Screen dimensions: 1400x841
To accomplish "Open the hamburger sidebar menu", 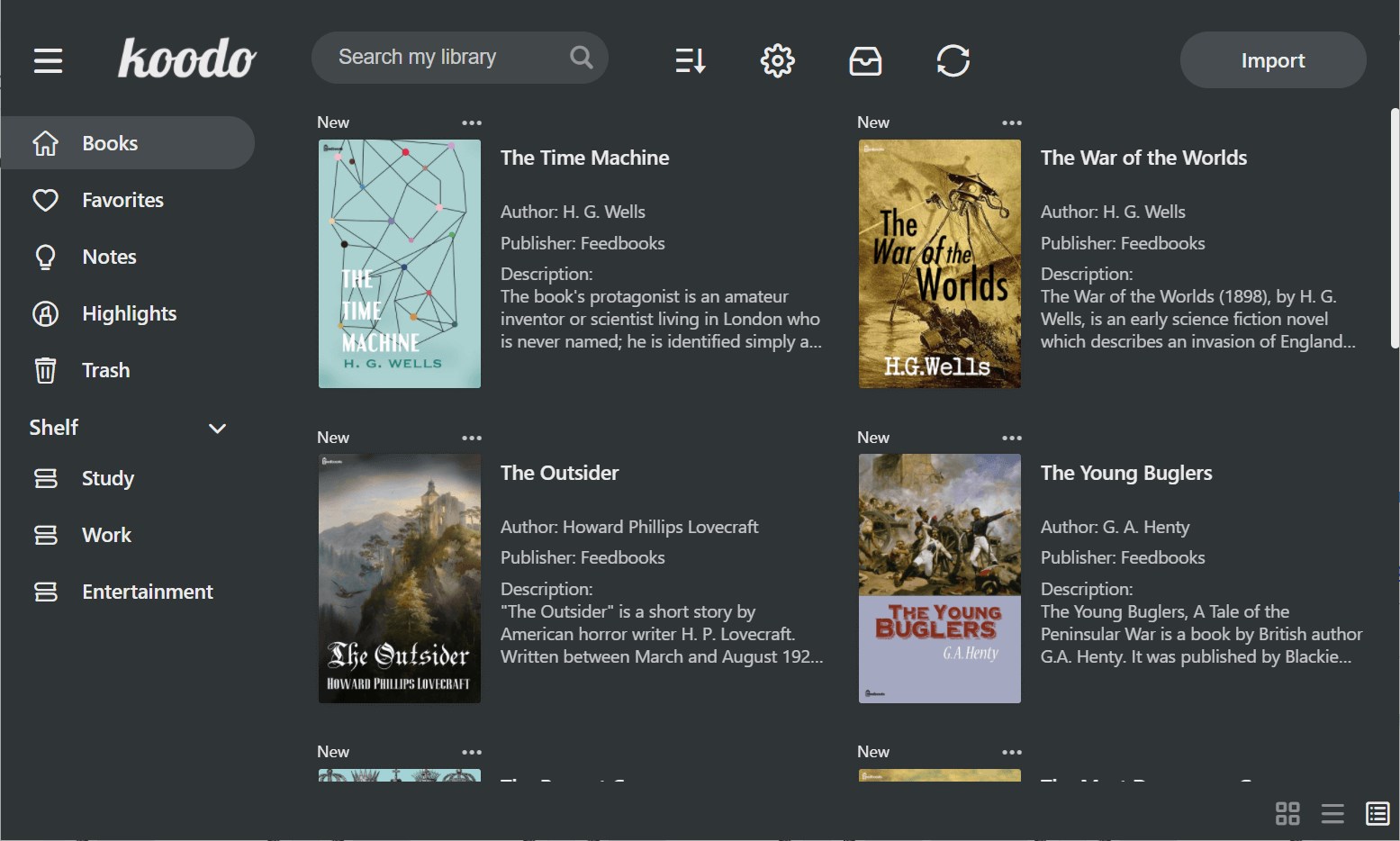I will coord(47,60).
